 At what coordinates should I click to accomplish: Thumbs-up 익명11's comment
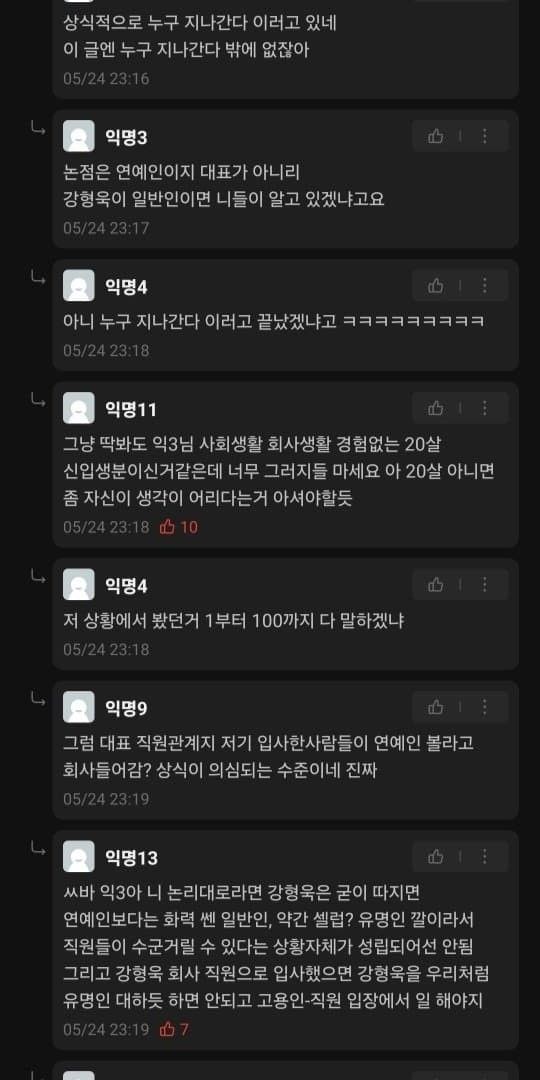[x=435, y=408]
